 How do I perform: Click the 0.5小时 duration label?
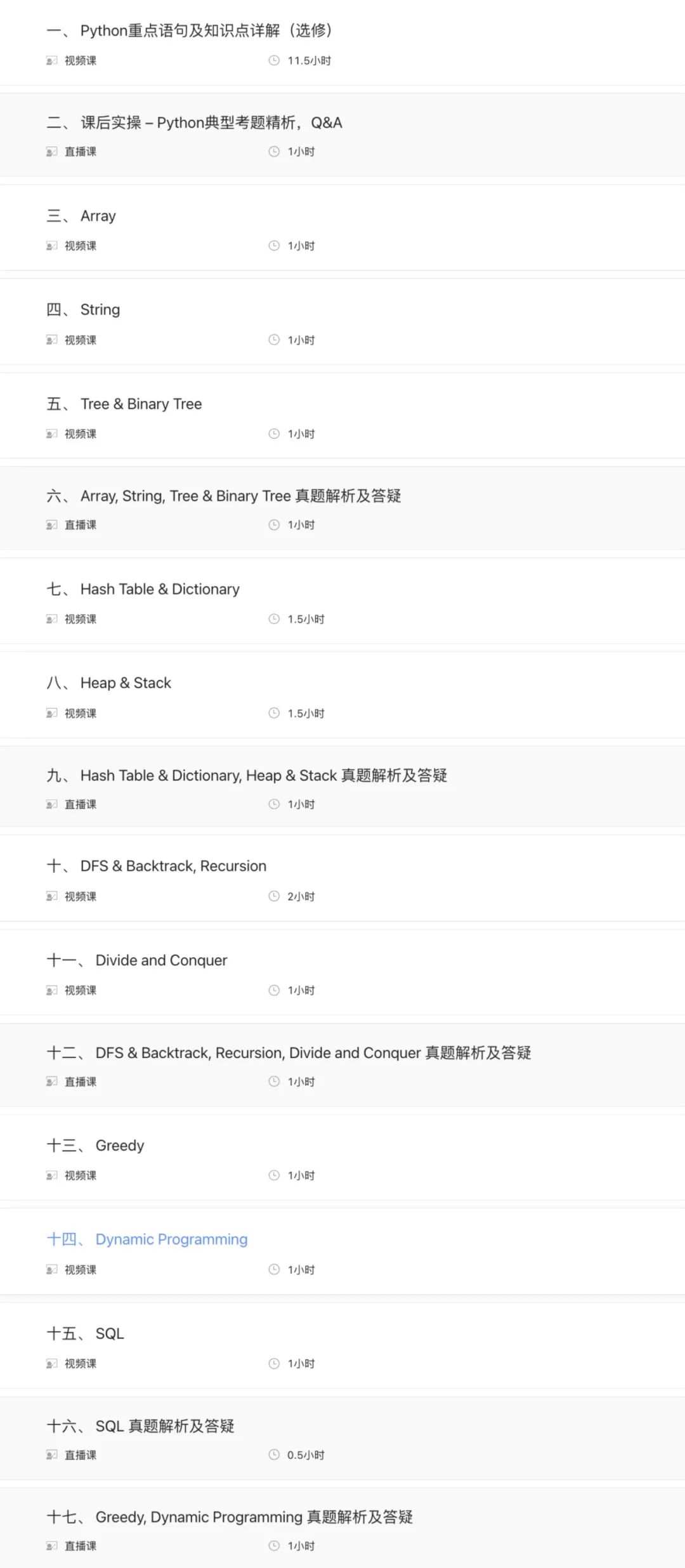(306, 1454)
